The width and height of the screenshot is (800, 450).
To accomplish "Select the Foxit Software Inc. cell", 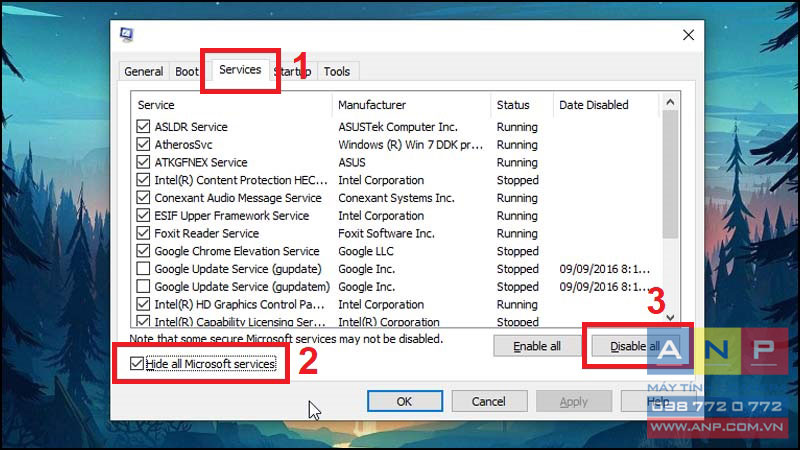I will pos(387,233).
